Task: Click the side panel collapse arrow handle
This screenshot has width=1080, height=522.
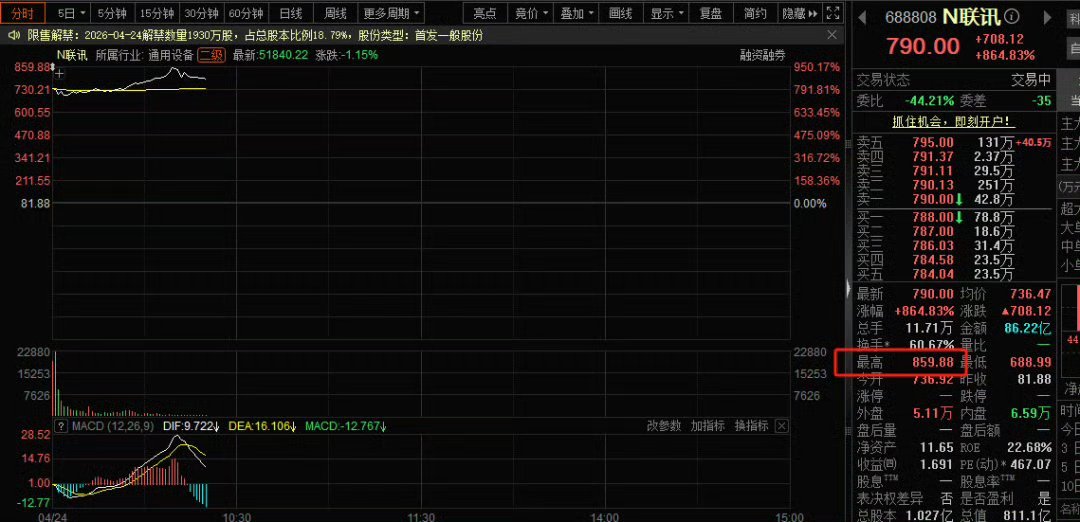Action: (849, 289)
